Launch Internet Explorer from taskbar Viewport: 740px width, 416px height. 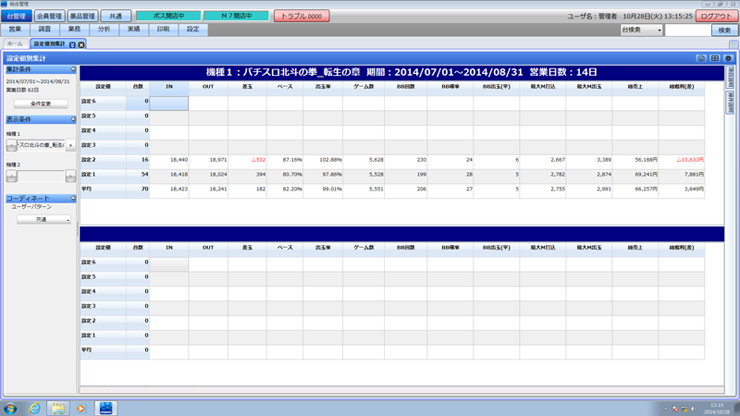[34, 408]
